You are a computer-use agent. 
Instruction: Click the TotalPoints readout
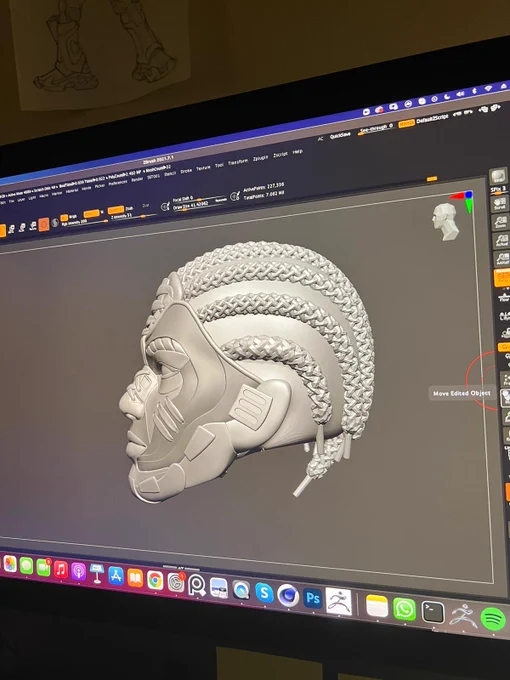pos(264,195)
